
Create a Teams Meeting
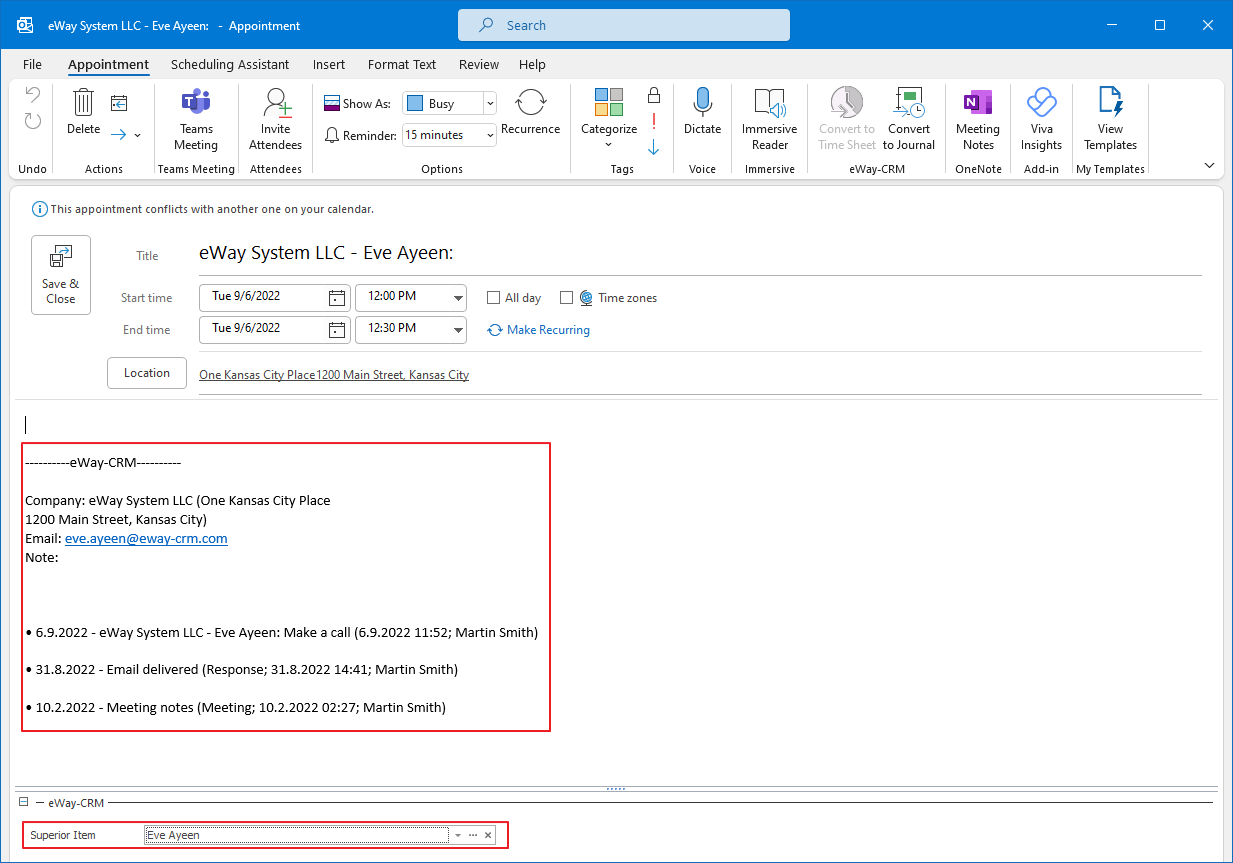pyautogui.click(x=196, y=119)
